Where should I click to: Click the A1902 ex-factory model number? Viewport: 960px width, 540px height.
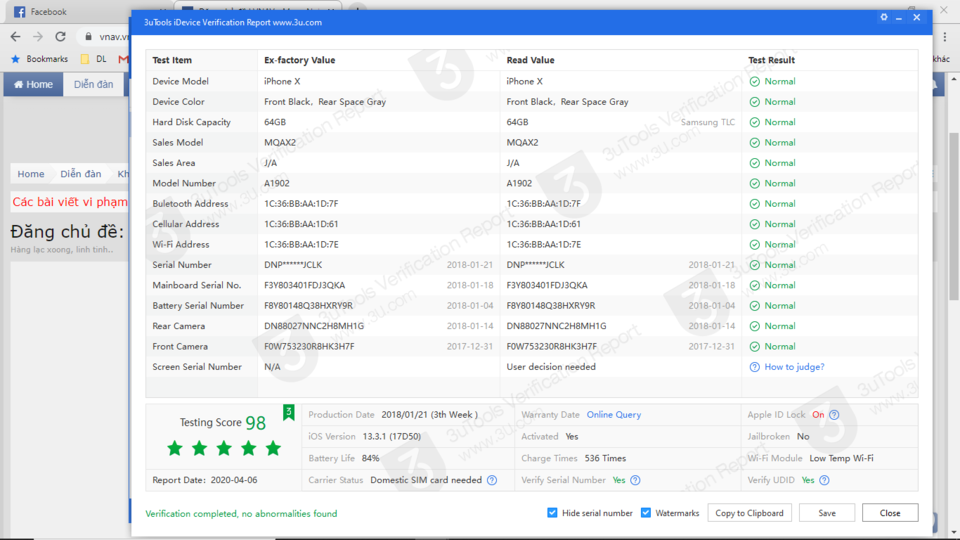(x=277, y=183)
